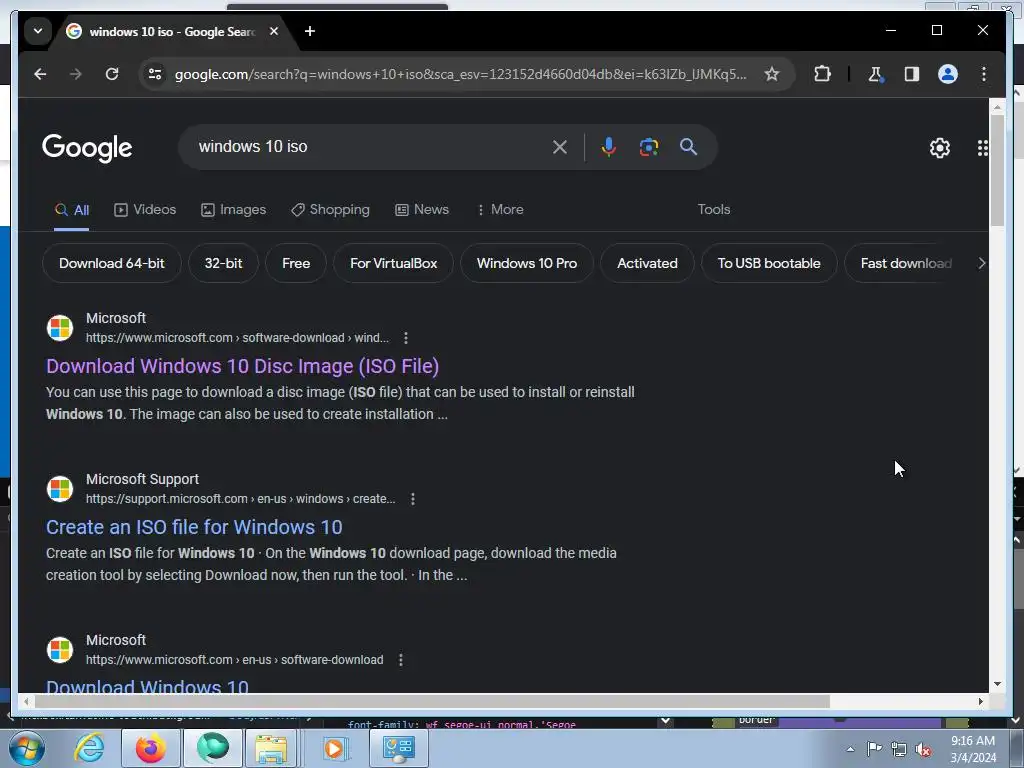
Task: Click the horizontal scrollbar thumb
Action: click(x=432, y=701)
